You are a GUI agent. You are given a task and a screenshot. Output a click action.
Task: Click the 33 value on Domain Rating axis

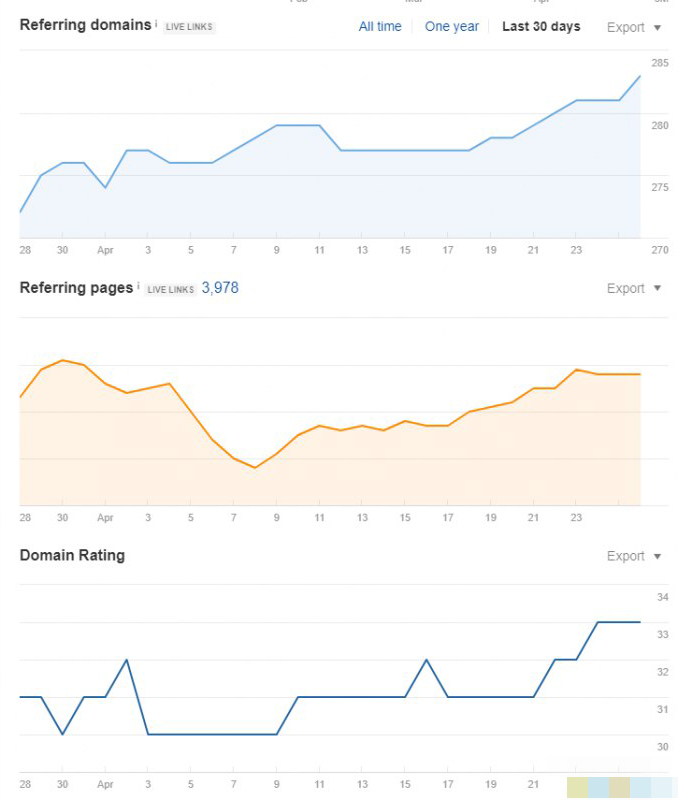(x=662, y=635)
